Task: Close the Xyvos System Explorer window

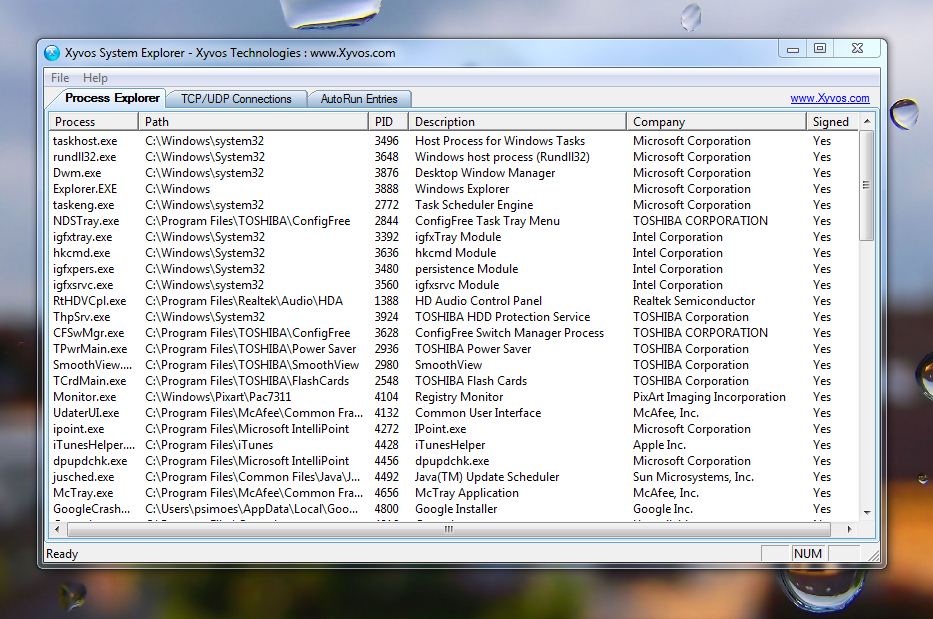Action: coord(857,49)
